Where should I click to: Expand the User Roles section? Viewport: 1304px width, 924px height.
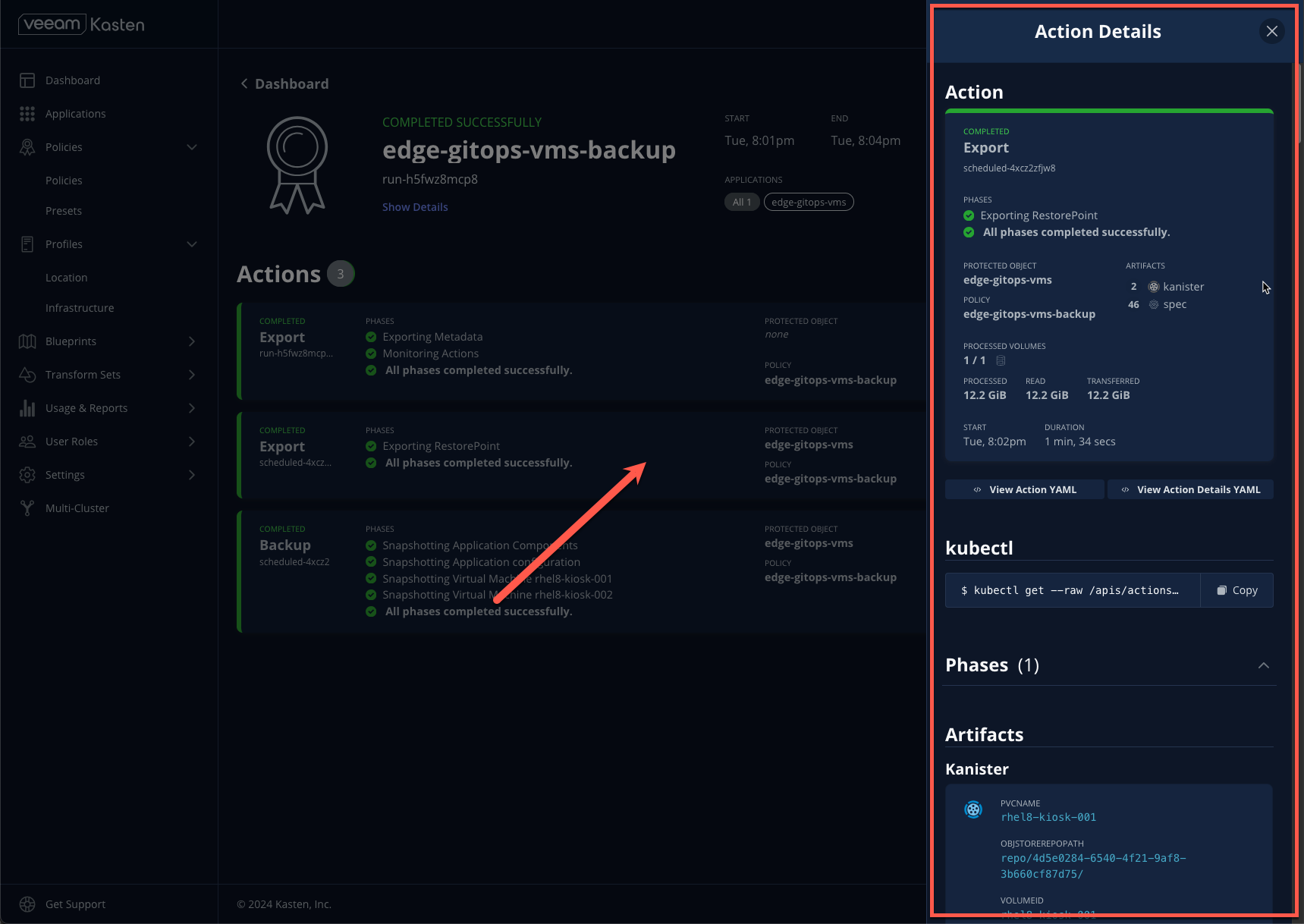[192, 442]
